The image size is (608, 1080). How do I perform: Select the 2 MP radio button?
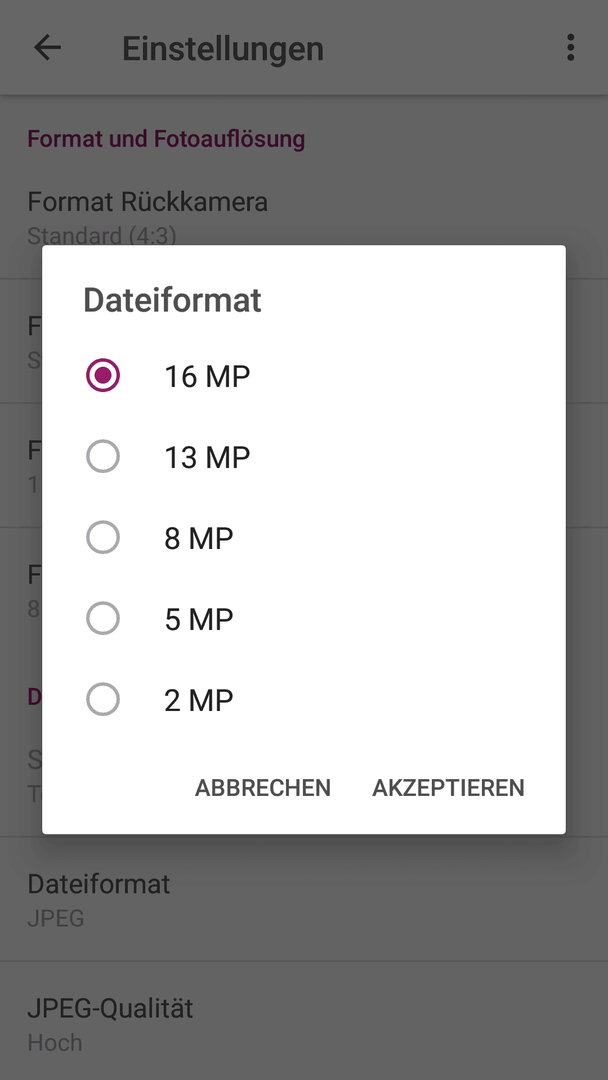pos(103,700)
